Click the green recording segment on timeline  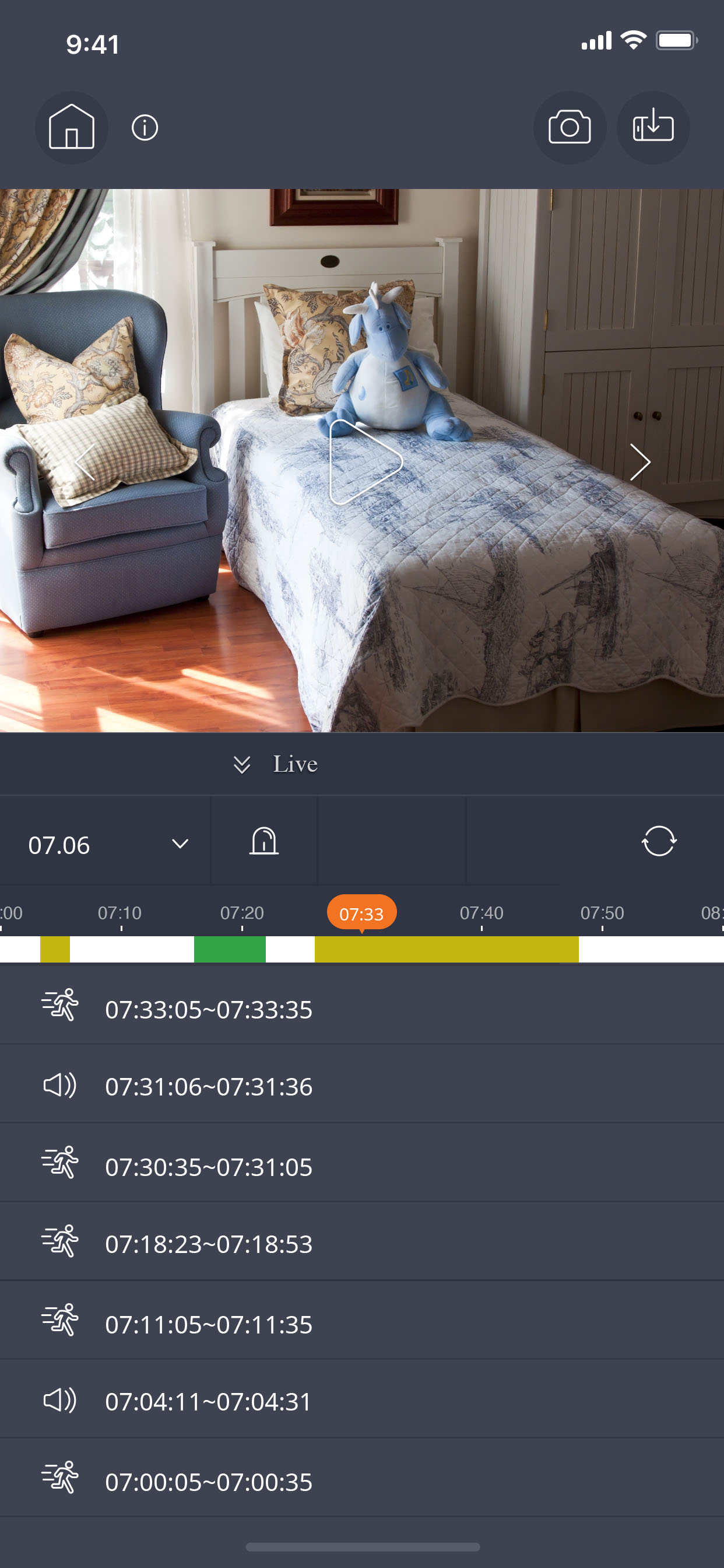(230, 949)
